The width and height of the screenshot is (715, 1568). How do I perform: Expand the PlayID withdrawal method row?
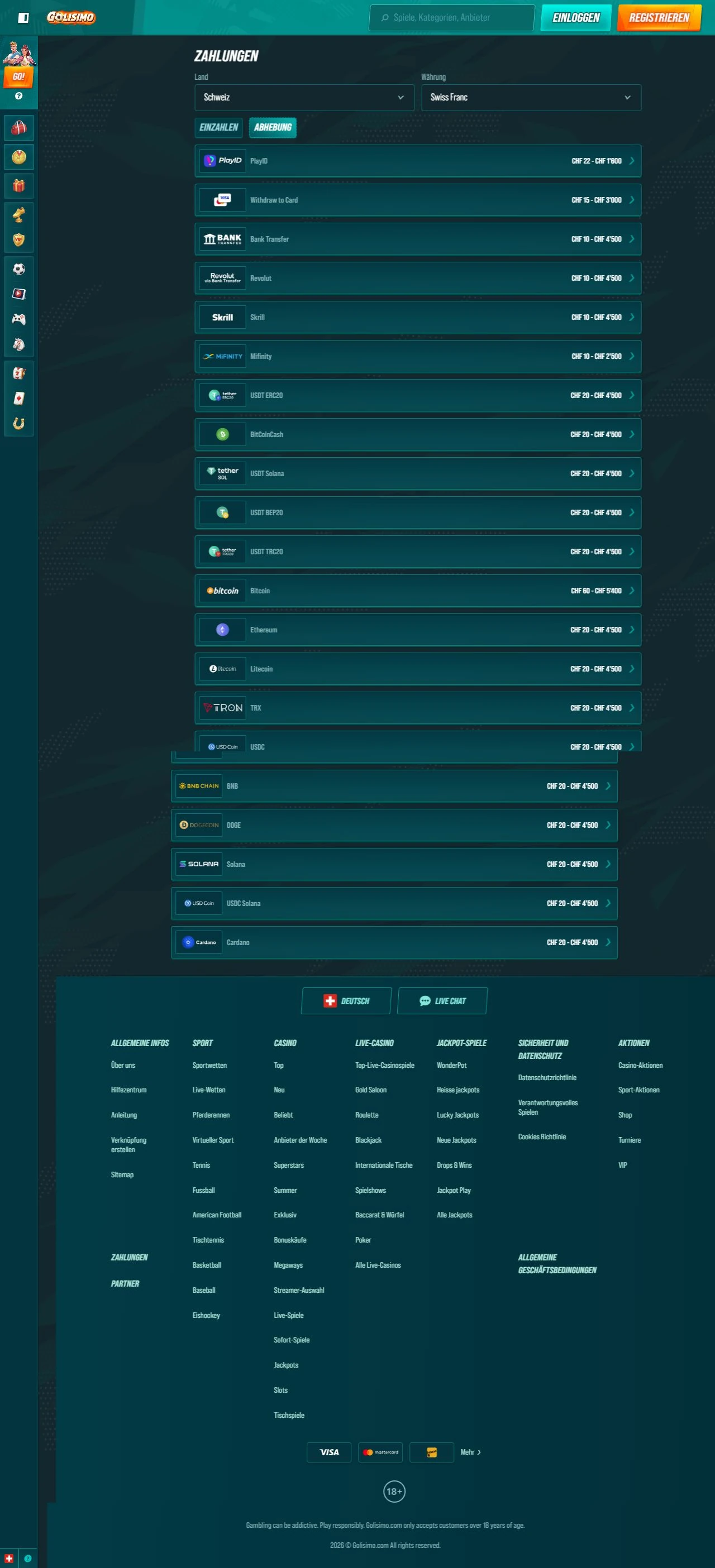coord(418,161)
